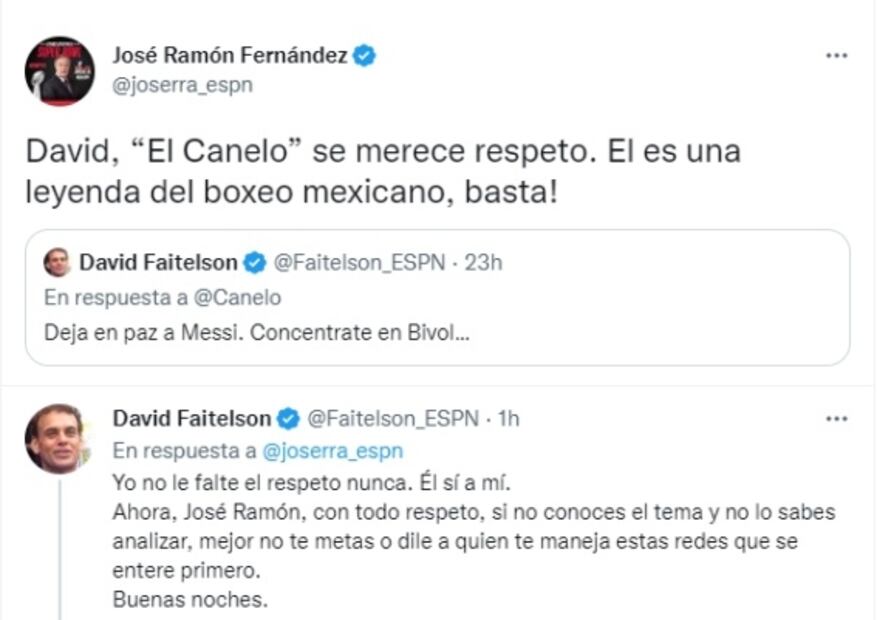
Task: Click David Faitelson's reply avatar
Action: (x=55, y=438)
